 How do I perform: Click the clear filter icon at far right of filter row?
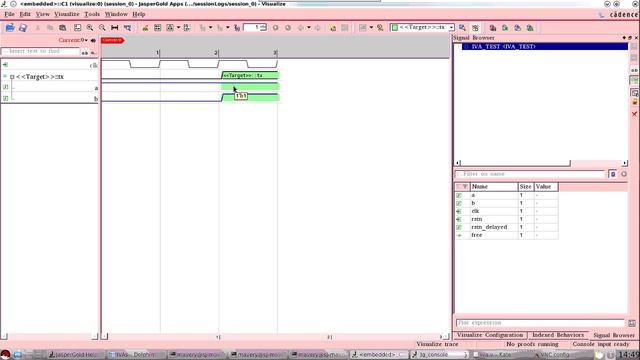pos(624,174)
